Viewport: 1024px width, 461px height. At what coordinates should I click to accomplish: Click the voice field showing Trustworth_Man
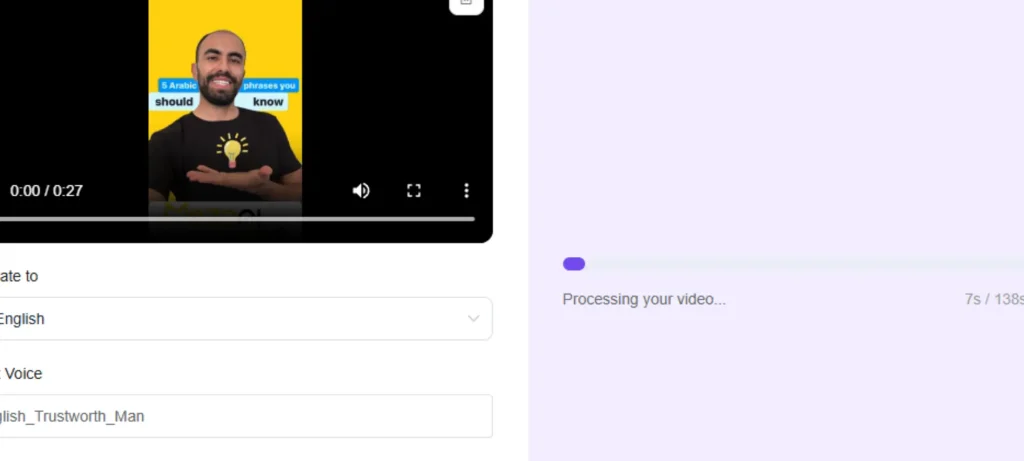[x=246, y=416]
